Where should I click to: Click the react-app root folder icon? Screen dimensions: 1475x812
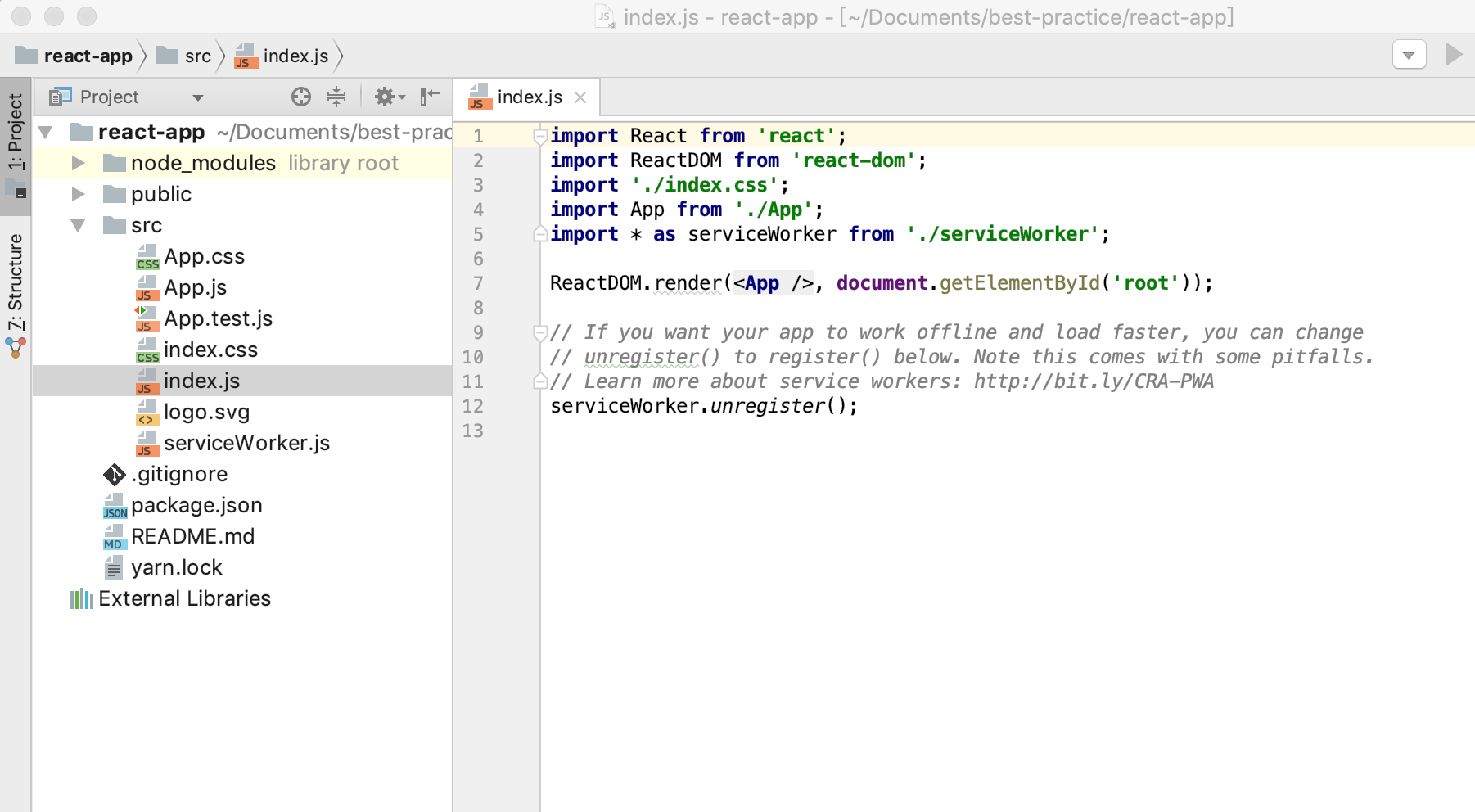click(82, 132)
